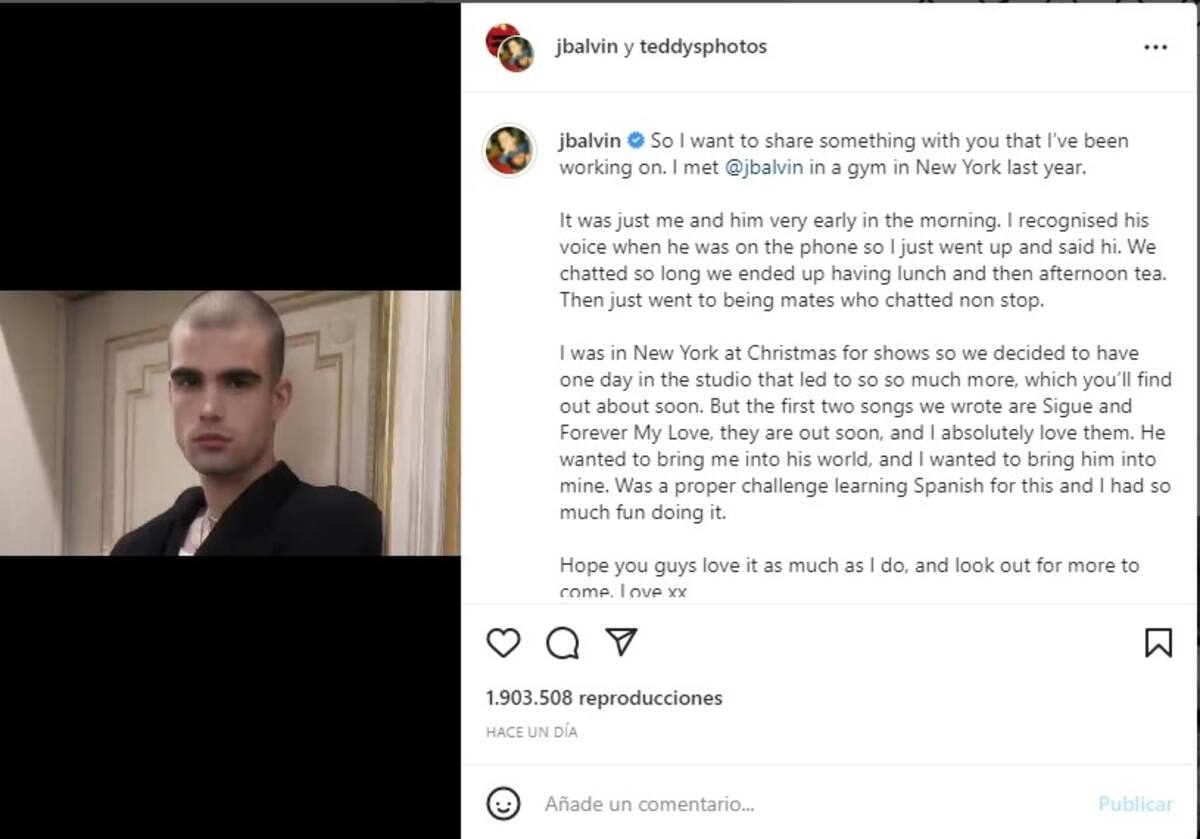1200x839 pixels.
Task: Open jbalvin avatar beside the caption
Action: pyautogui.click(x=509, y=150)
